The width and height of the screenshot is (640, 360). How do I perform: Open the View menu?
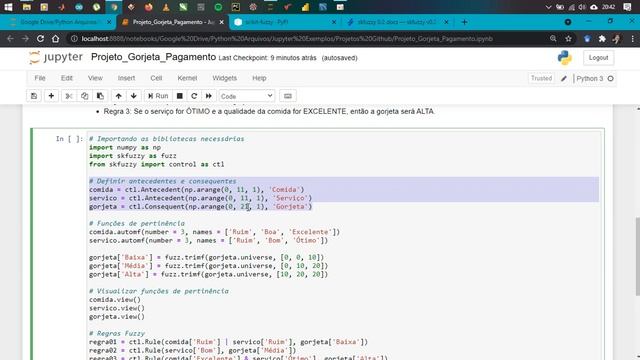[x=95, y=78]
